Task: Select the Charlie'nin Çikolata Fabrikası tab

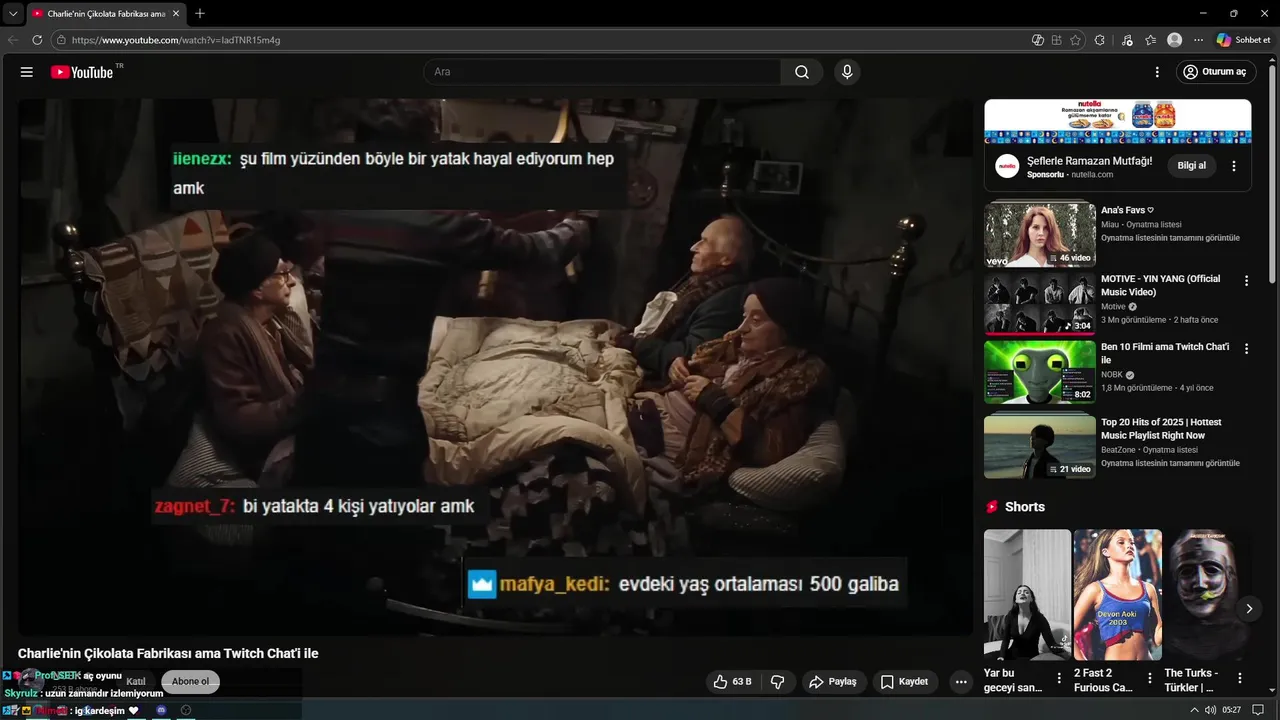Action: pos(106,13)
